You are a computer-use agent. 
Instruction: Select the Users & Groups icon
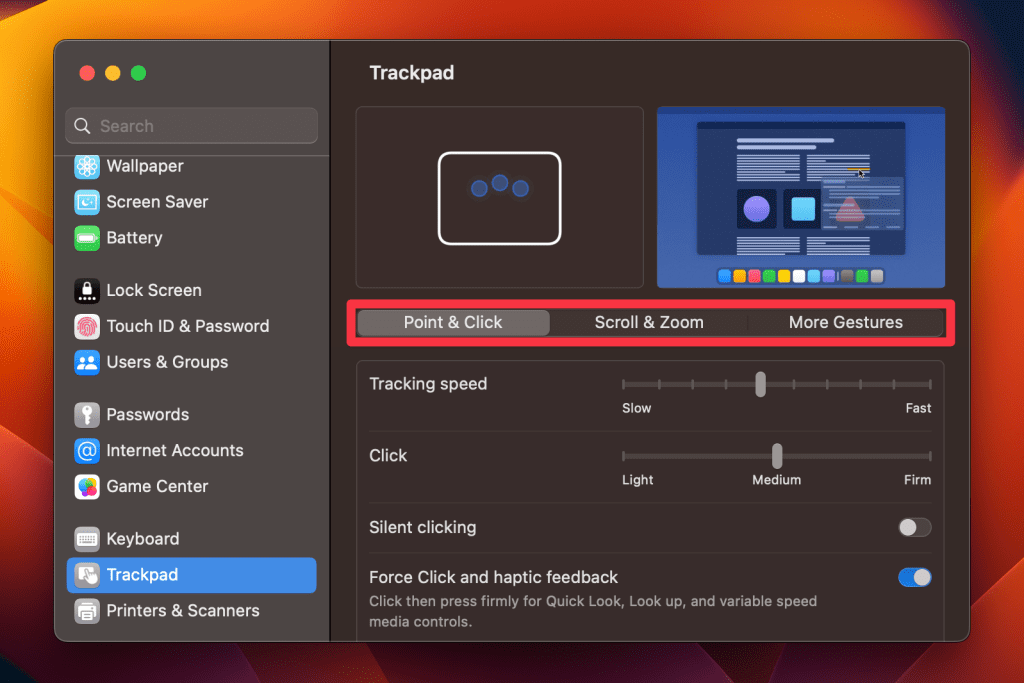click(x=87, y=362)
